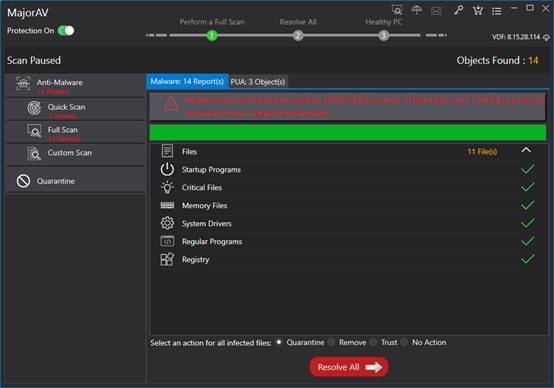
Task: Select the System Drivers row label
Action: click(207, 224)
